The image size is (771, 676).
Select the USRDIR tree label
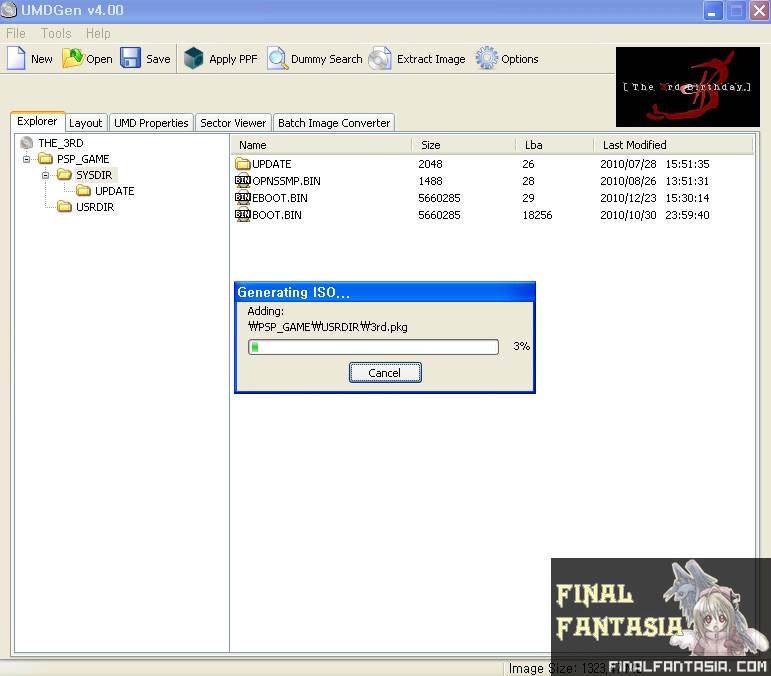tap(95, 207)
